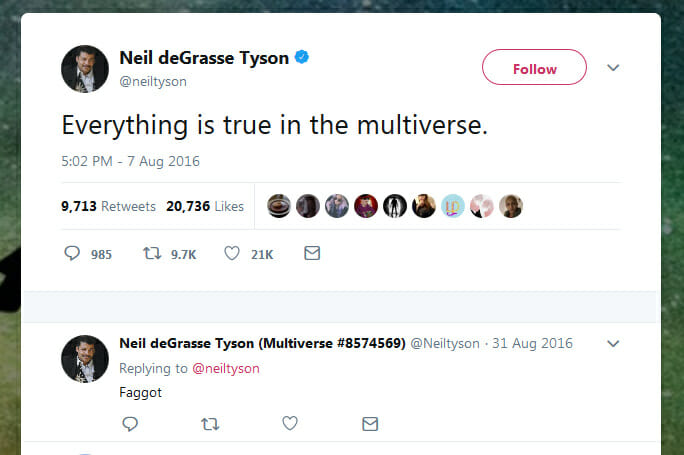Click the first liker avatar in row
Screen dimensions: 684x455
coord(279,206)
